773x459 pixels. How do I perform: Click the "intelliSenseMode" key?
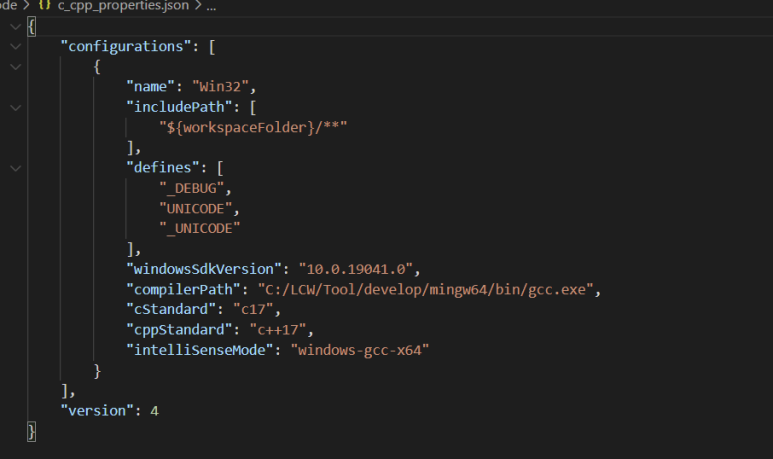200,351
